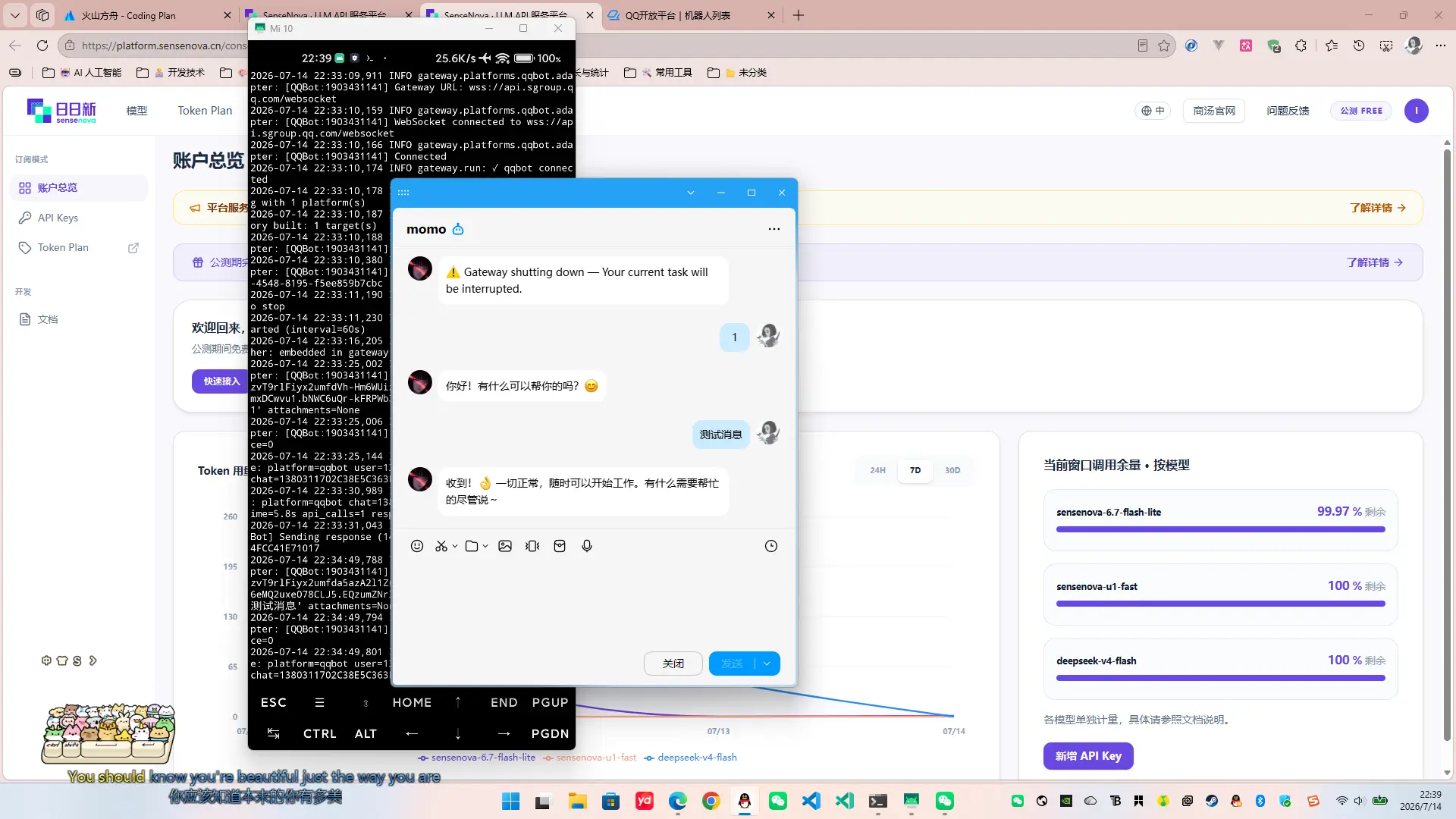
Task: Click the pink translate extension icon
Action: [x=1246, y=45]
